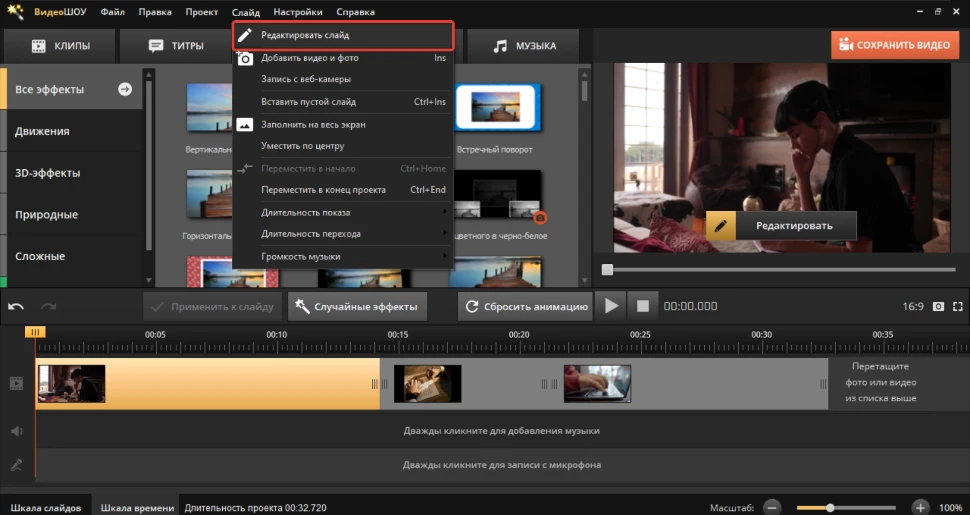Select the second clip with notebook thumbnail
Screen dimensions: 970x515
(x=427, y=384)
